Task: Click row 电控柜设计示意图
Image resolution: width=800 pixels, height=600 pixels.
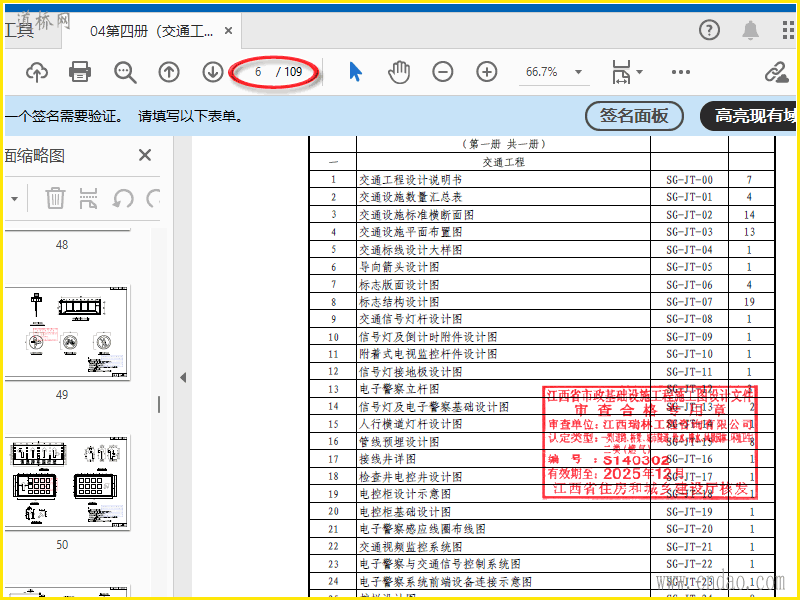Action: pos(541,494)
